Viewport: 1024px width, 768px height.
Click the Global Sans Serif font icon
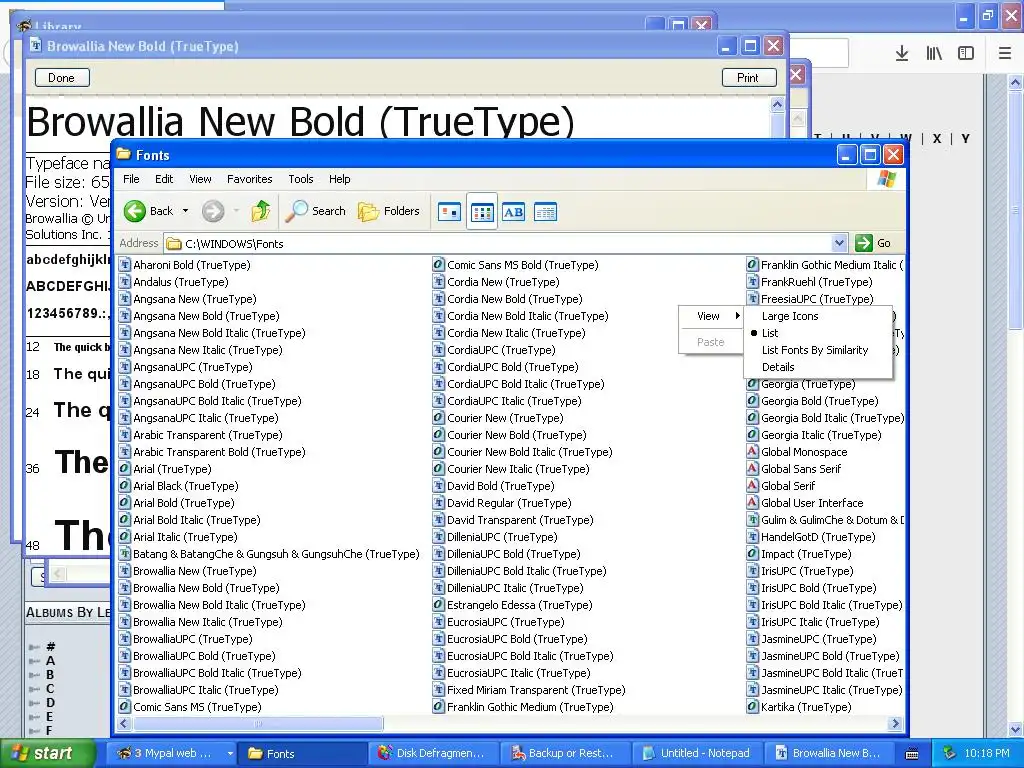pos(752,469)
